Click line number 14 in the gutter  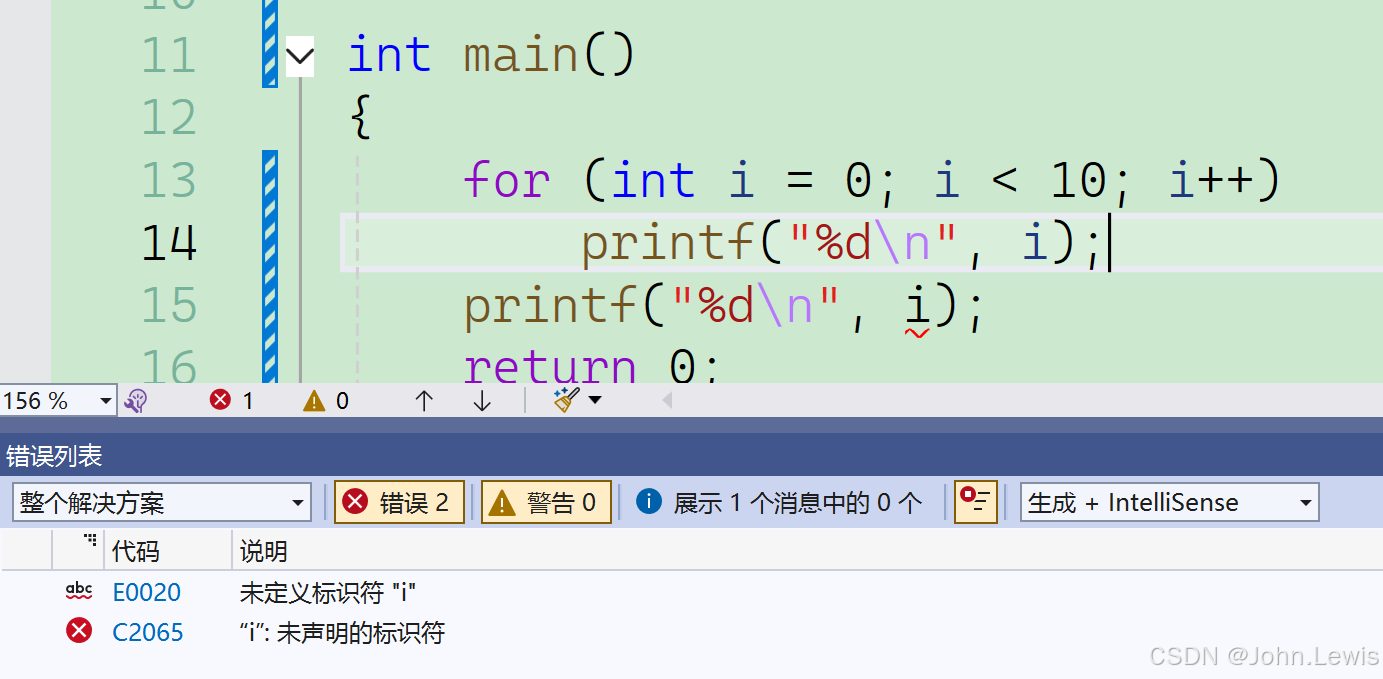(169, 243)
